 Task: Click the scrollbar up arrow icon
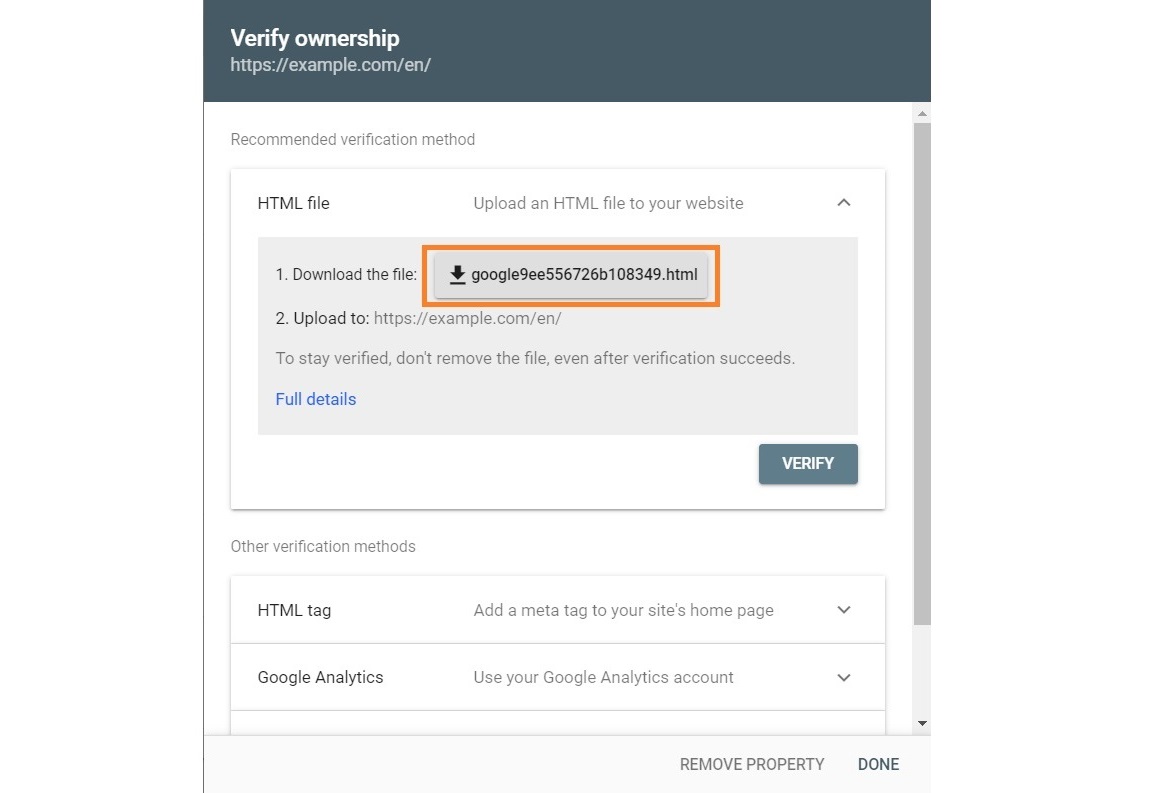point(921,112)
